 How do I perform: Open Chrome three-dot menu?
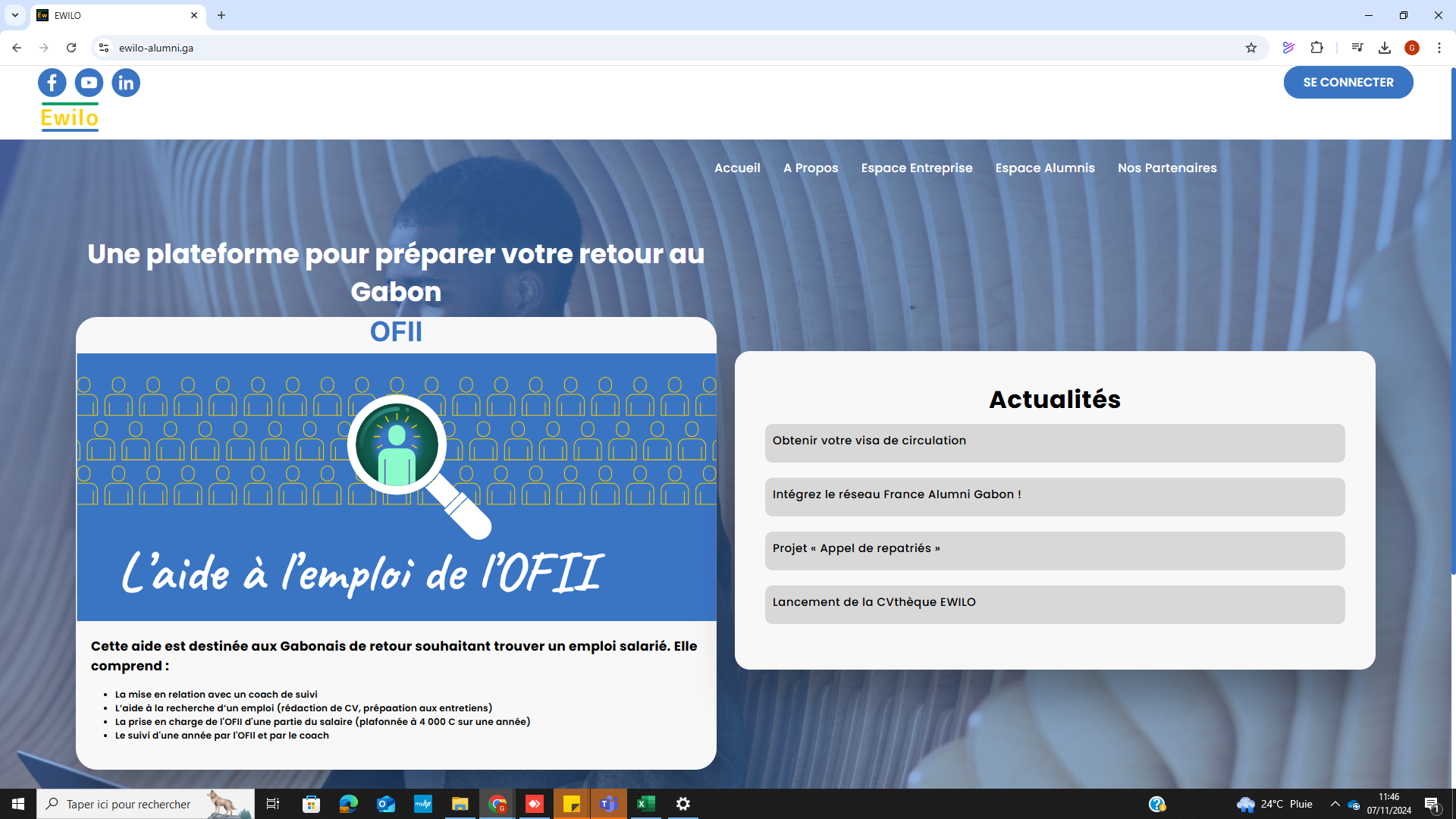click(x=1439, y=48)
